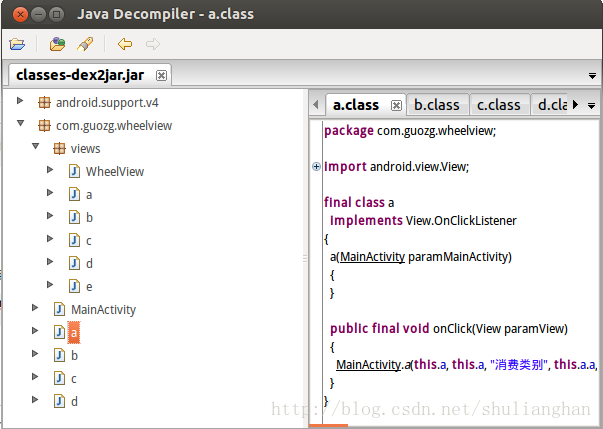
Task: Close the a.class editor tab
Action: click(x=396, y=105)
